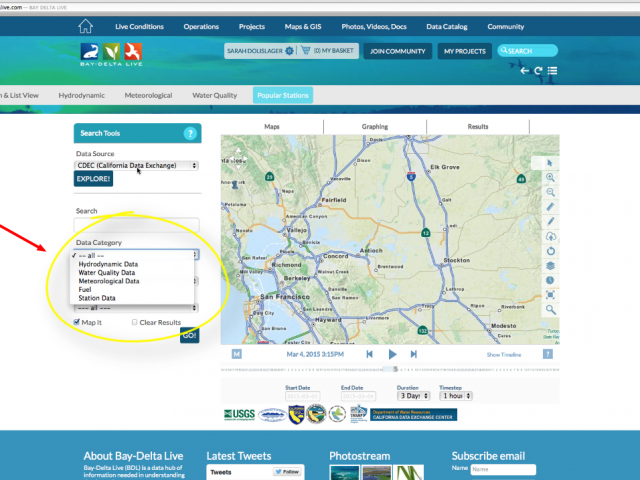Screen dimensions: 640x480
Task: Zoom in using the map magnifier-plus icon
Action: coord(550,178)
